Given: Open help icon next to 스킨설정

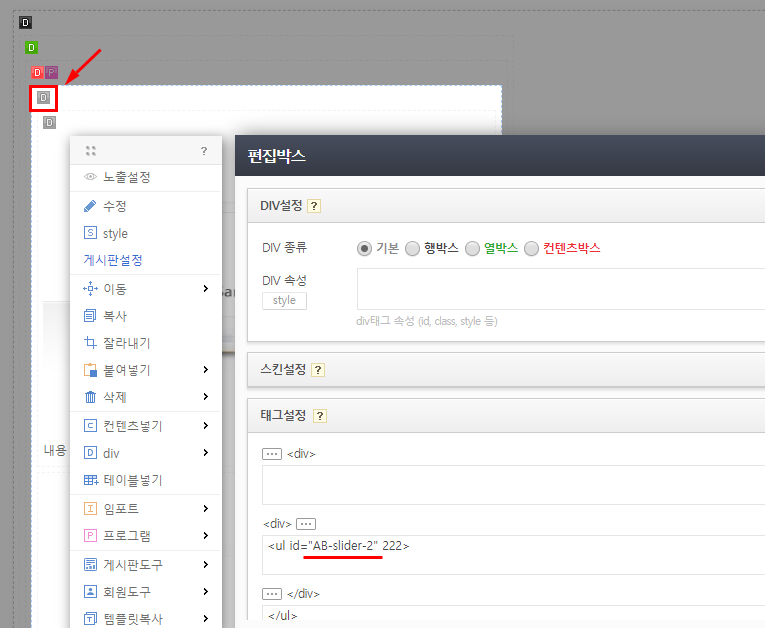Looking at the screenshot, I should click(318, 370).
